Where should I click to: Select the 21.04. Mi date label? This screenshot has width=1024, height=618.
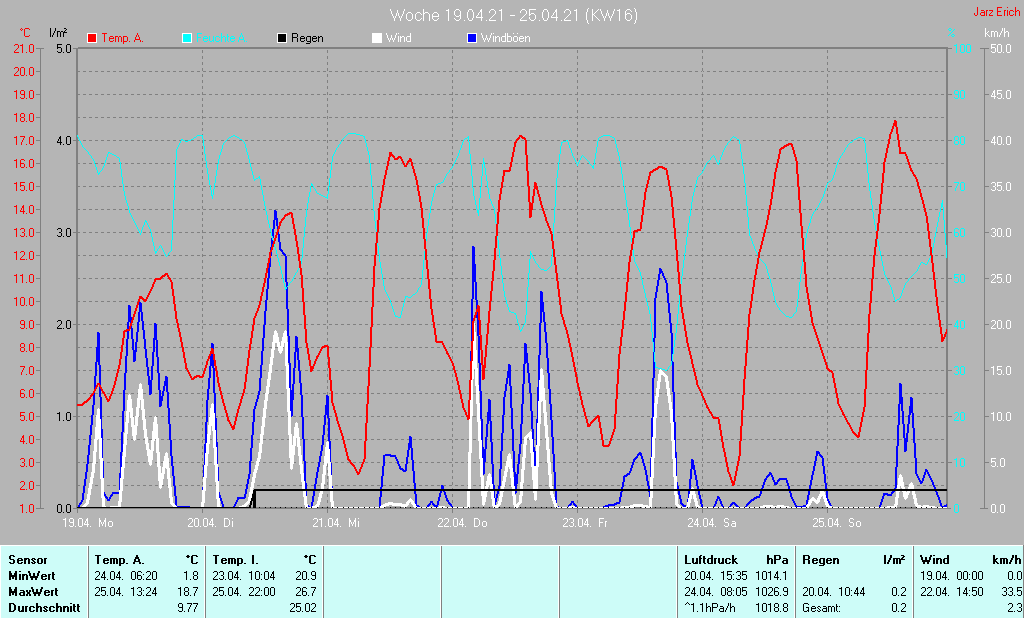point(338,523)
